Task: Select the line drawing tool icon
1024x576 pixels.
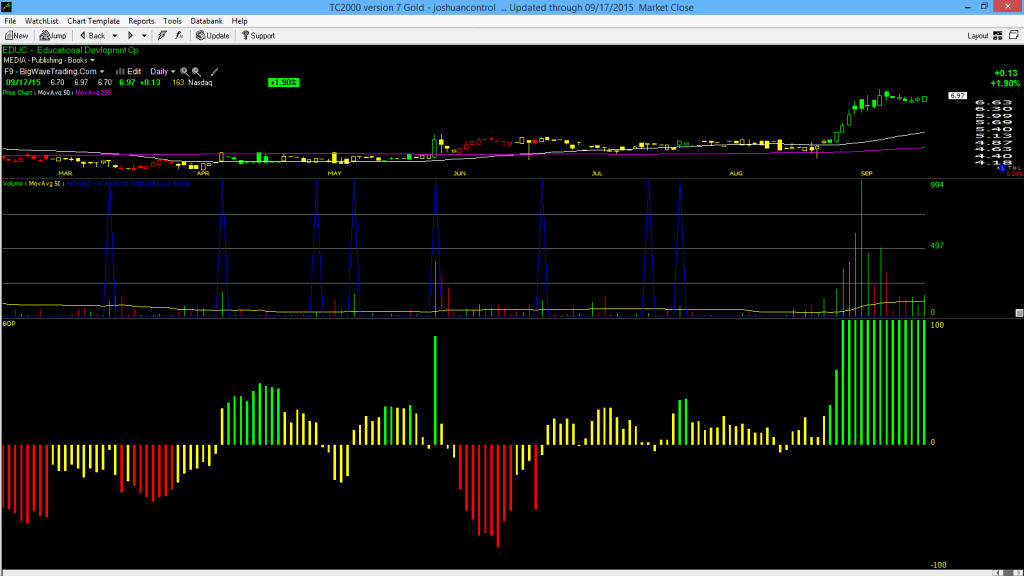Action: (x=214, y=71)
